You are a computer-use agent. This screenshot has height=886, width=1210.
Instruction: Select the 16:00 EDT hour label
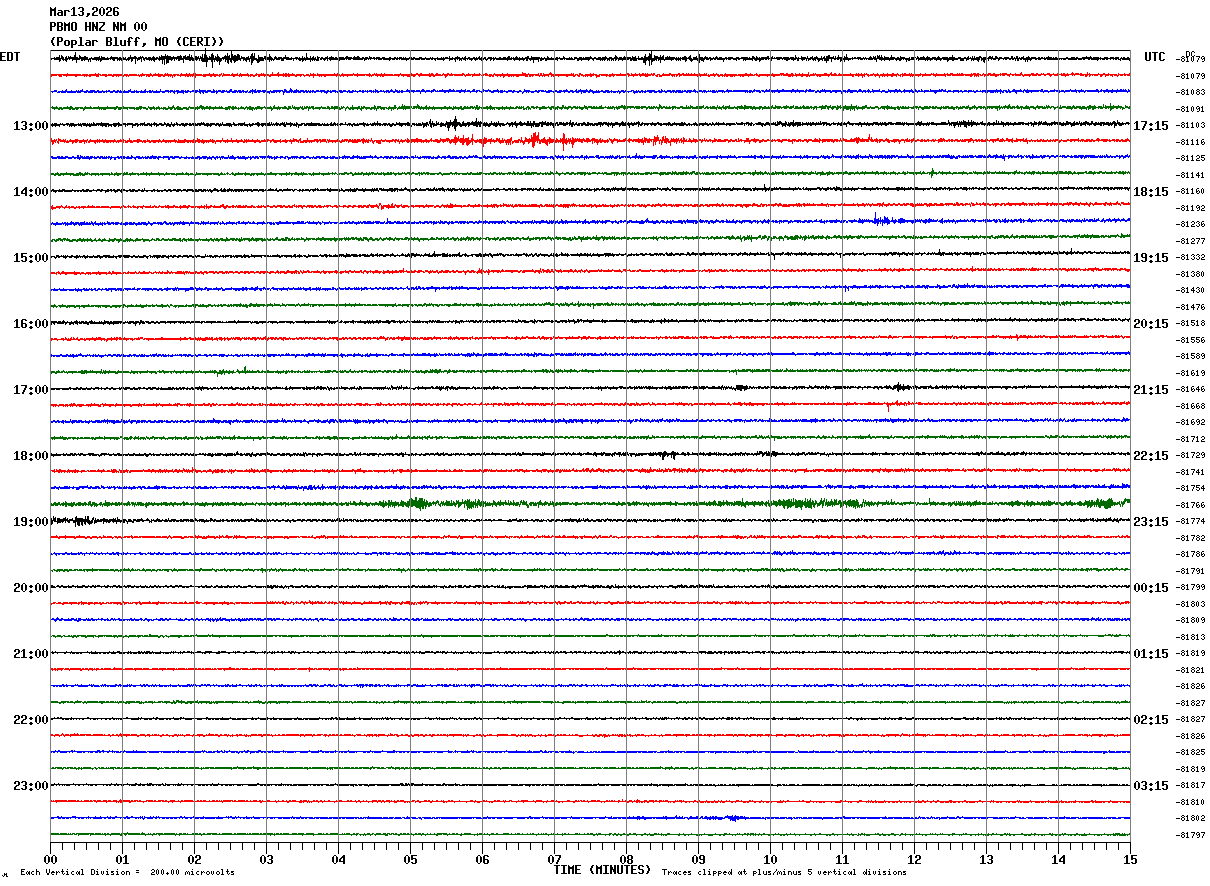31,324
